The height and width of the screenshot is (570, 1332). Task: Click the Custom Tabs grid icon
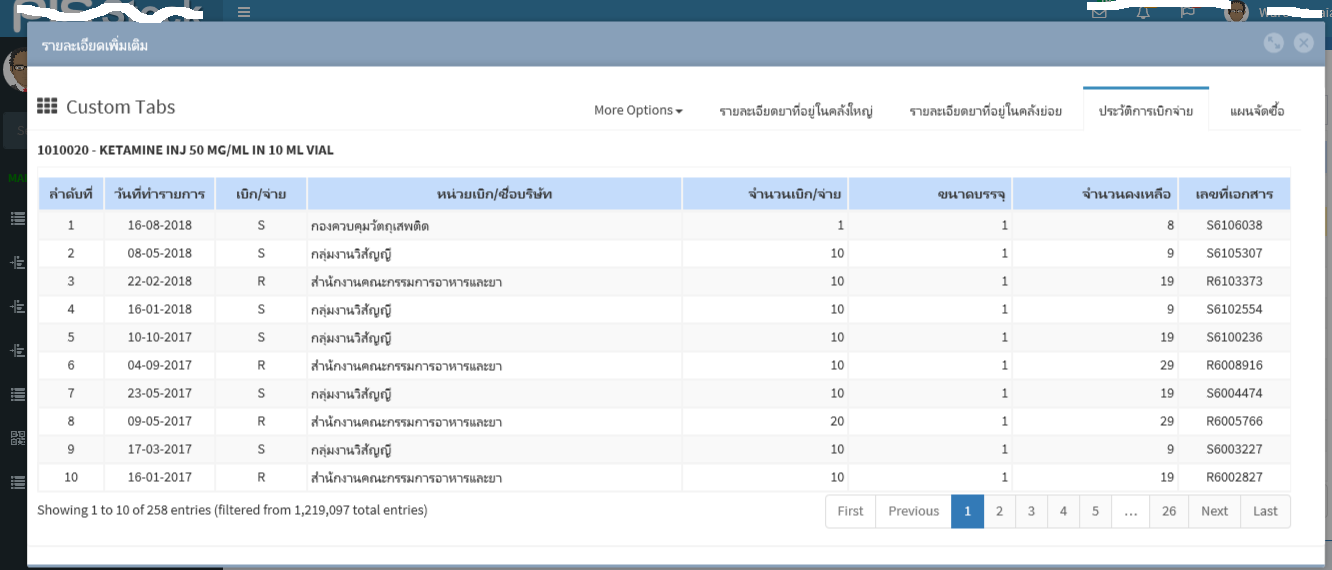point(47,106)
